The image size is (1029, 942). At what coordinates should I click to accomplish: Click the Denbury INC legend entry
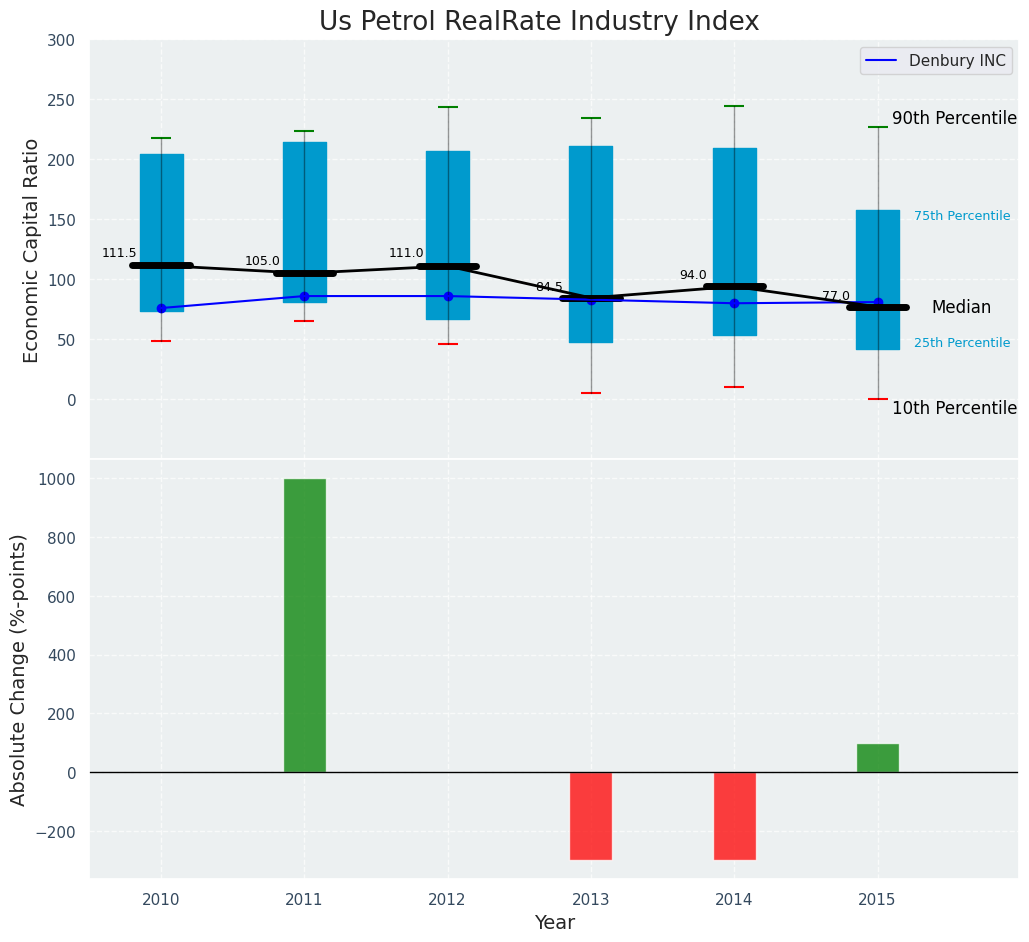coord(956,61)
